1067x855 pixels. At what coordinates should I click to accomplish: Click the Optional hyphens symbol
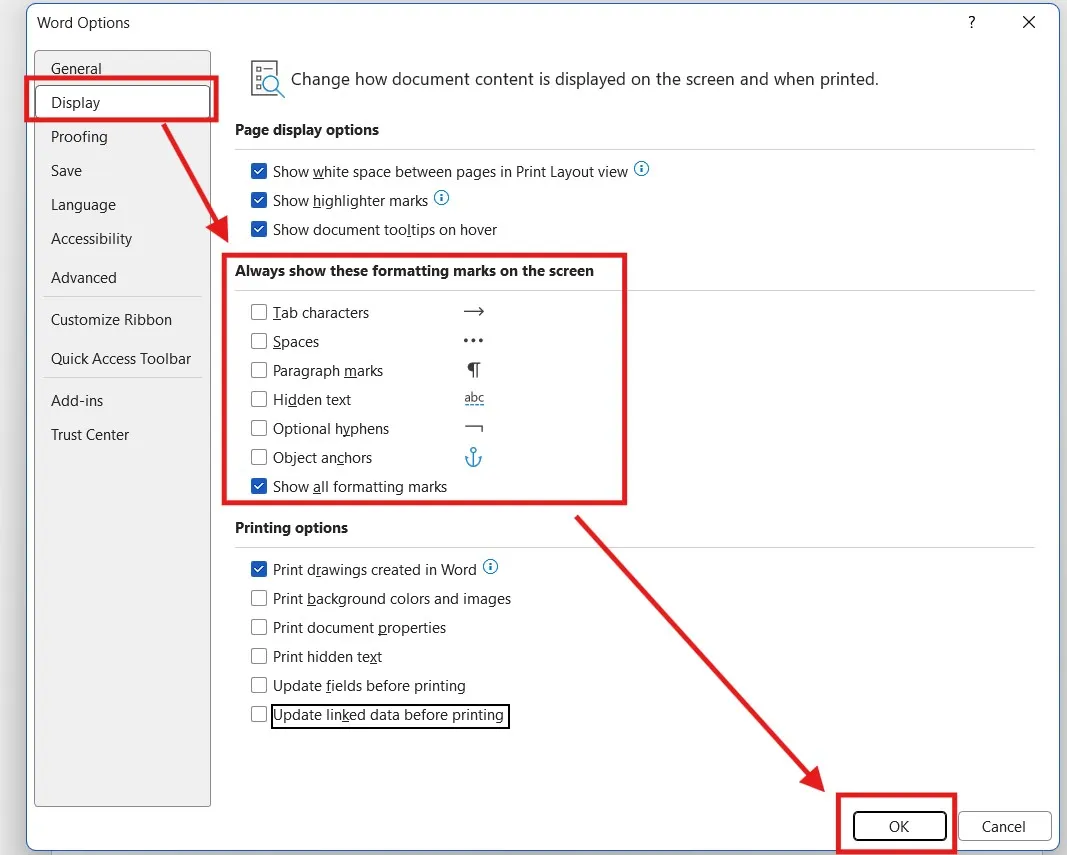pyautogui.click(x=474, y=428)
